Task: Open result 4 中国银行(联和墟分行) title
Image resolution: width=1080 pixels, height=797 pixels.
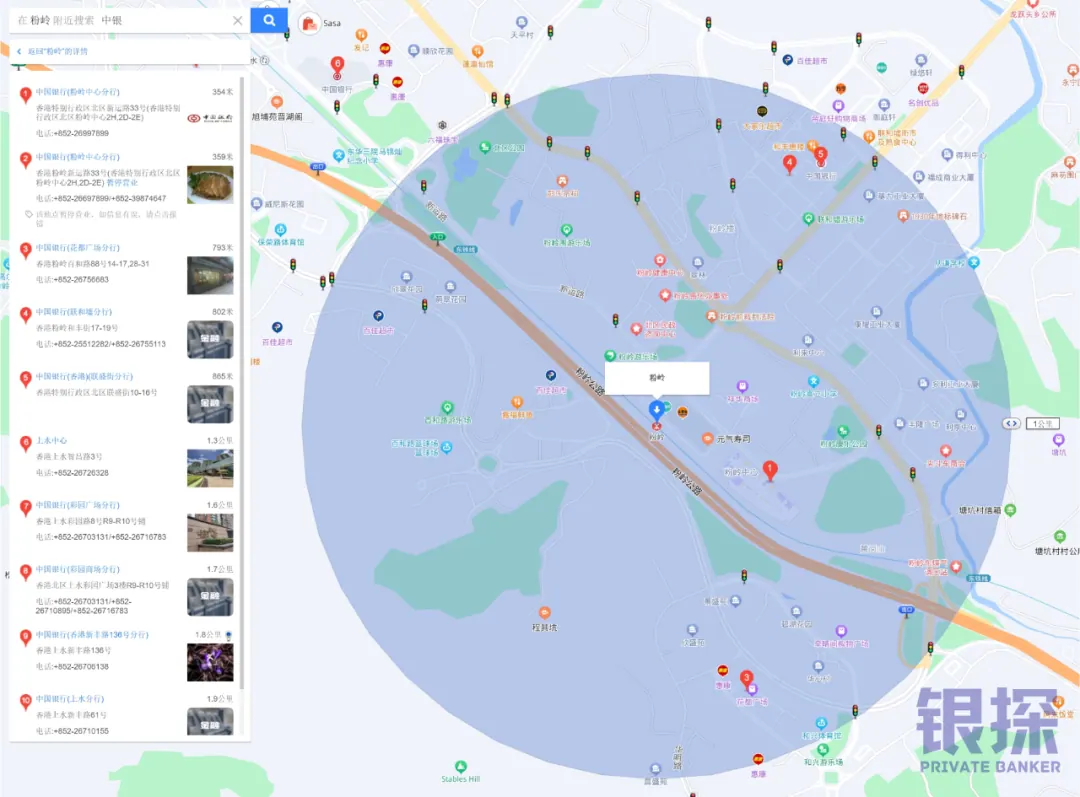Action: point(74,312)
